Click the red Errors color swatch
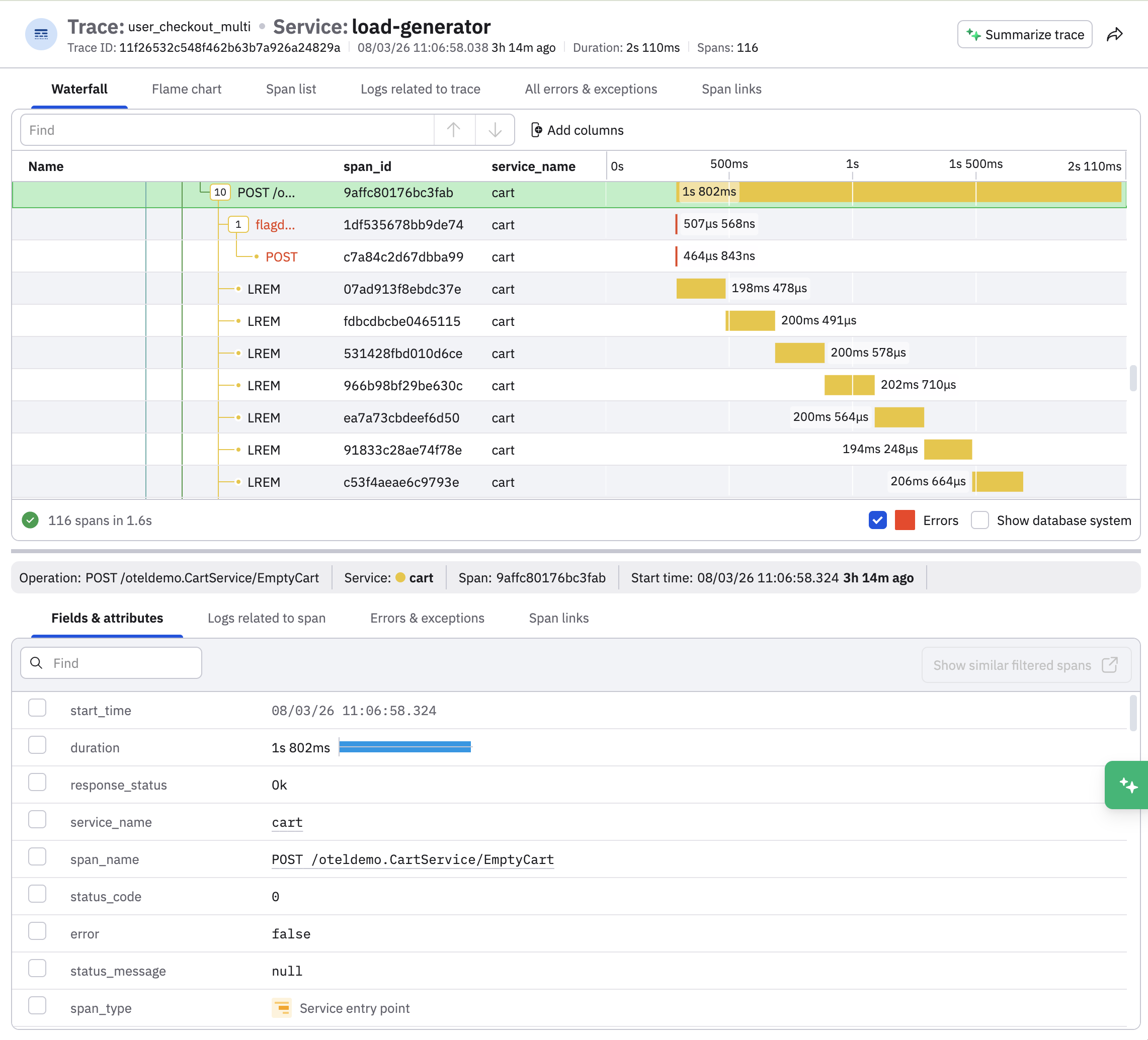 tap(905, 519)
